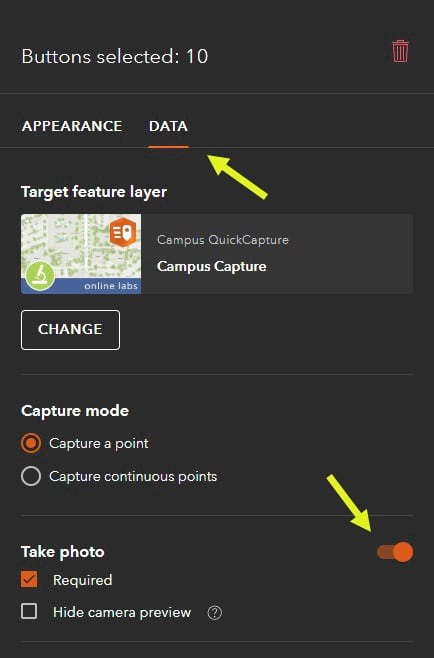Disable the Take photo toggle switch
Screen dimensions: 434x658
point(395,551)
